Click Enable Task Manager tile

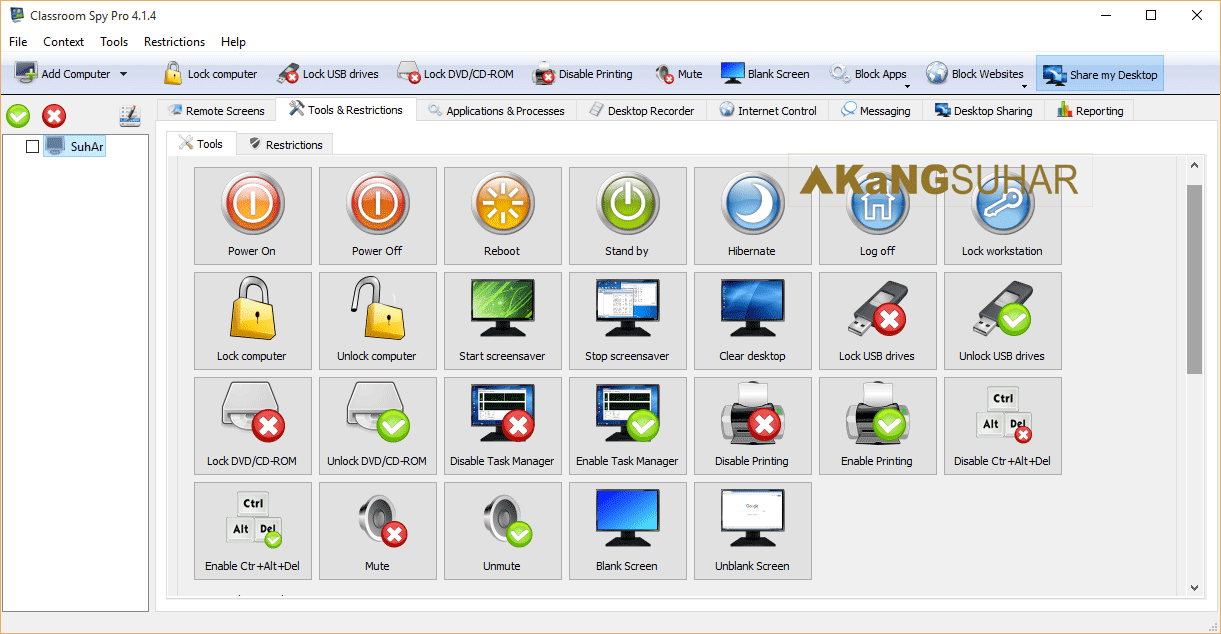click(x=627, y=425)
